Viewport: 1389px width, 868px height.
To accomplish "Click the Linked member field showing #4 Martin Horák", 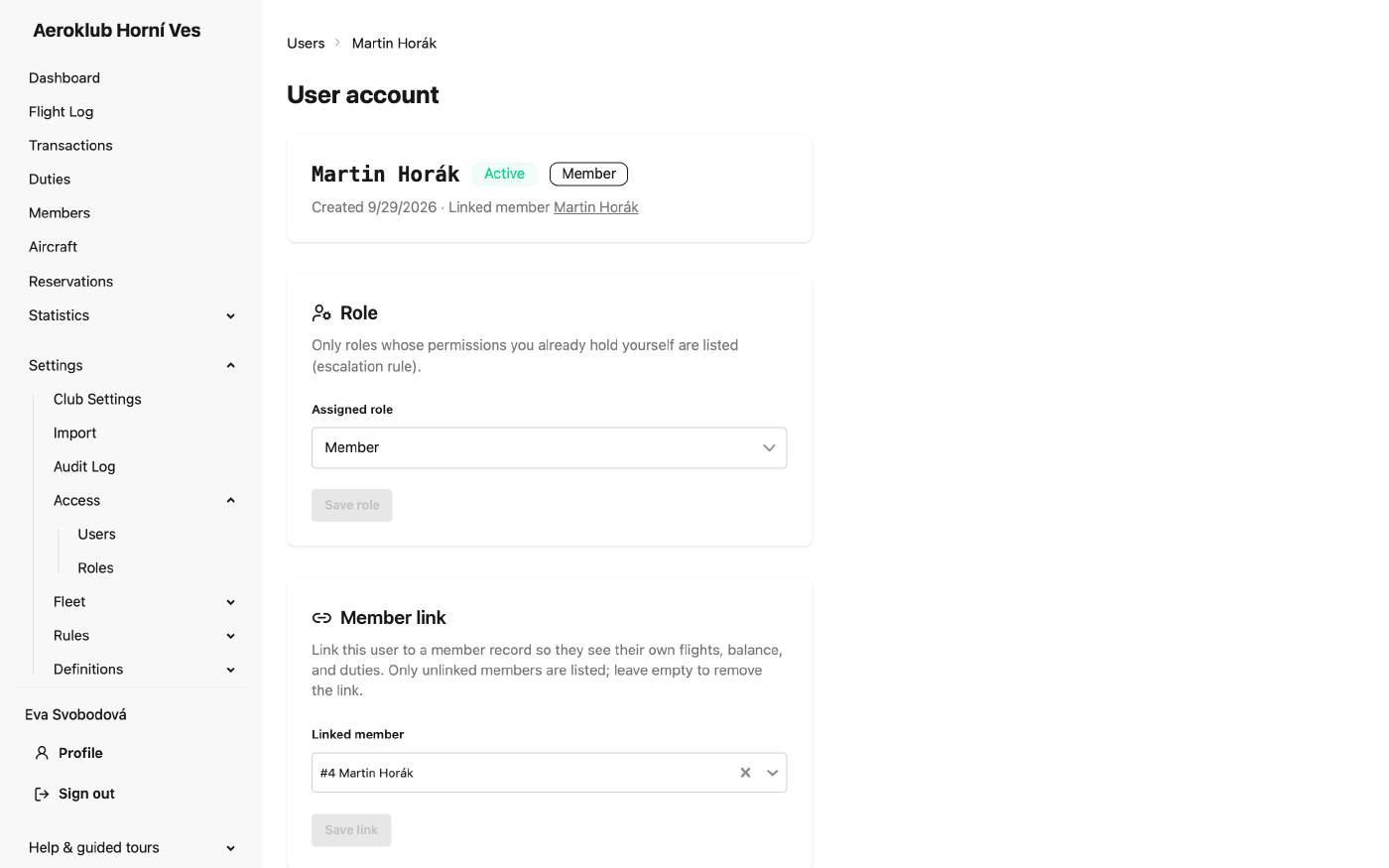I will [x=549, y=773].
